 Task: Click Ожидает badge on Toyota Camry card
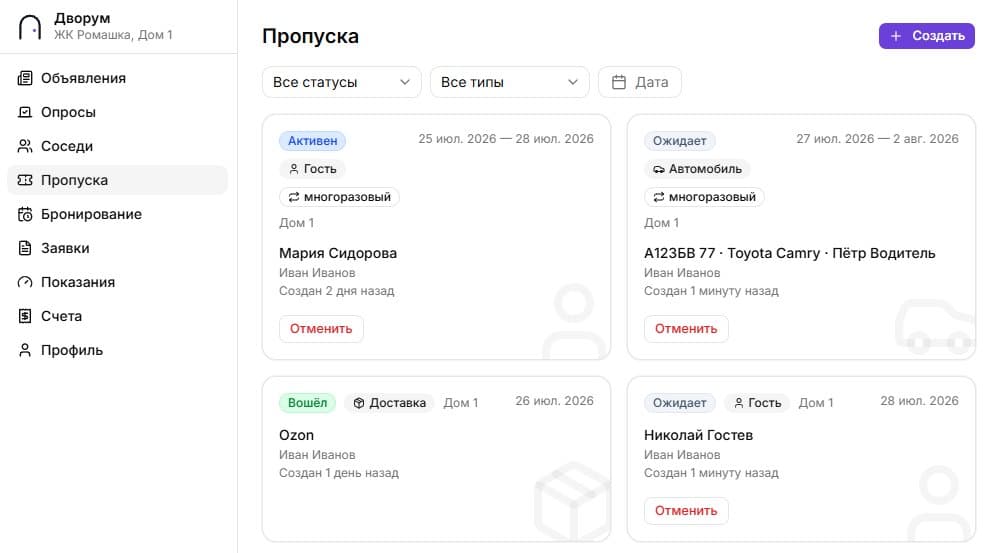point(680,141)
